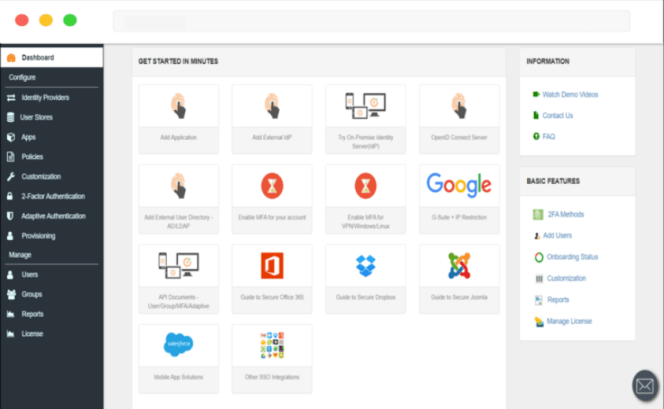The image size is (664, 409).
Task: Click the Add Application hand icon
Action: (x=179, y=106)
